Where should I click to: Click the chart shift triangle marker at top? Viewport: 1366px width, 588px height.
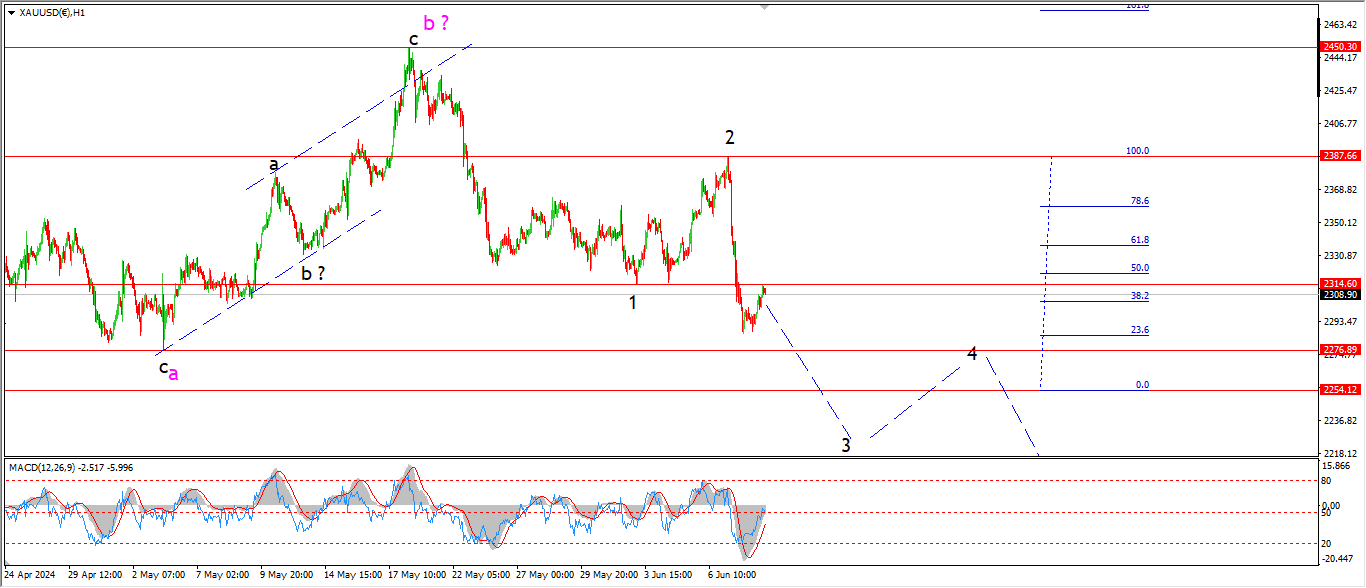coord(765,6)
